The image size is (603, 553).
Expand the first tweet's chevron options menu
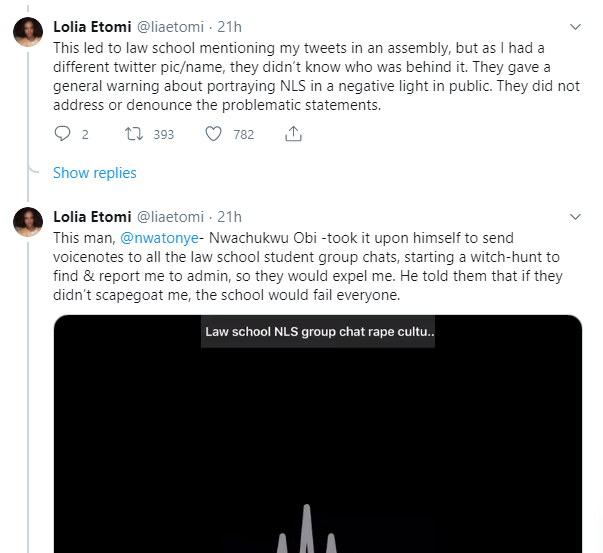pos(575,27)
